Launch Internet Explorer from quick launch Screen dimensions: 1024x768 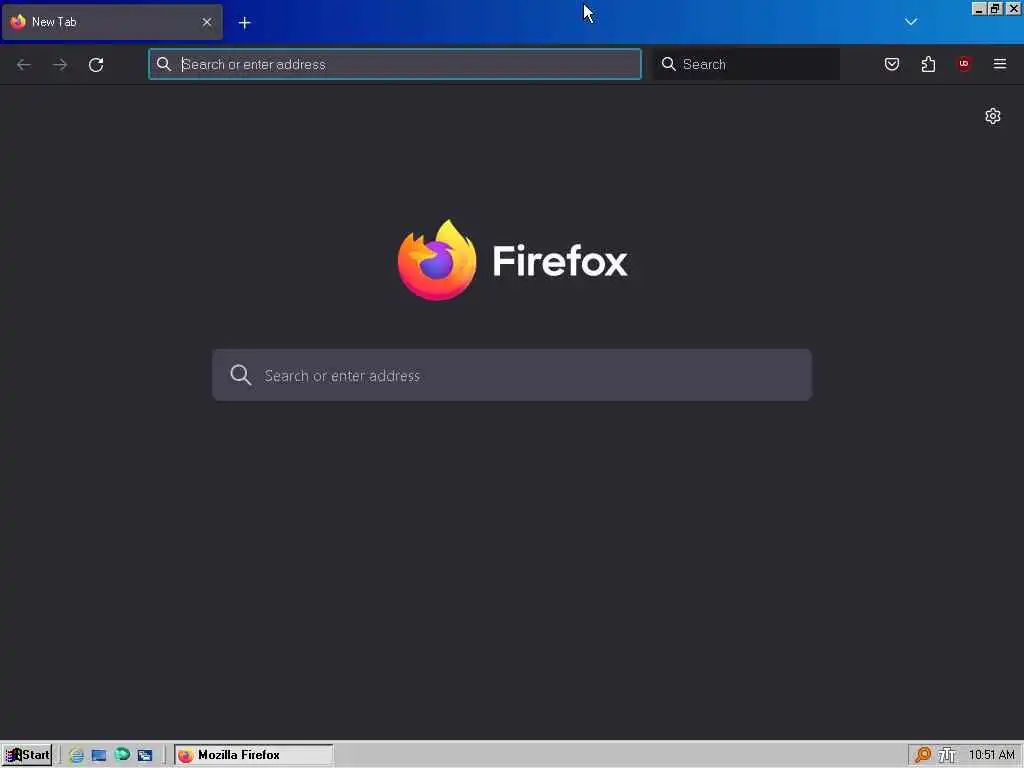tap(76, 755)
